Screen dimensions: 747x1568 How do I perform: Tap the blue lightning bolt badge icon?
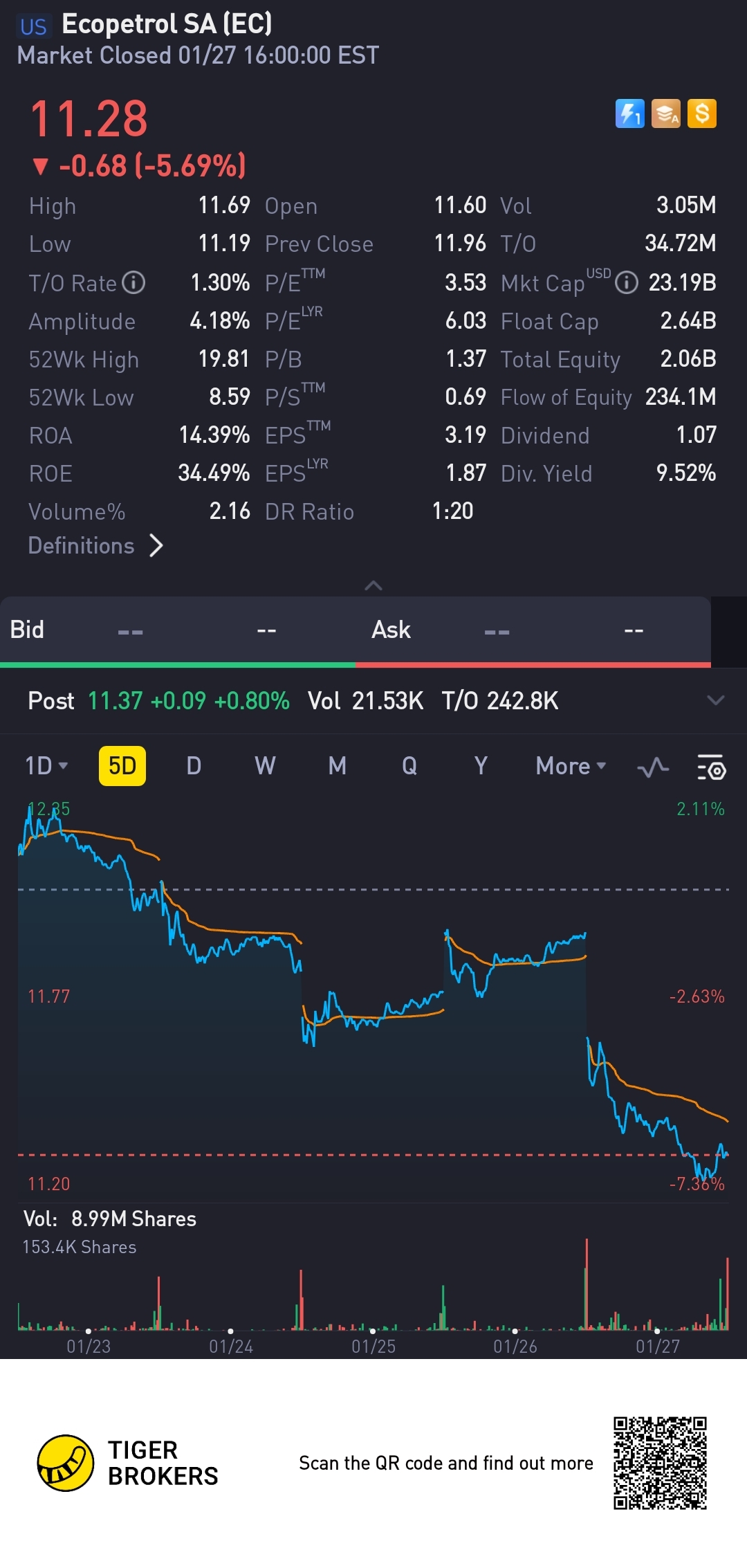629,113
